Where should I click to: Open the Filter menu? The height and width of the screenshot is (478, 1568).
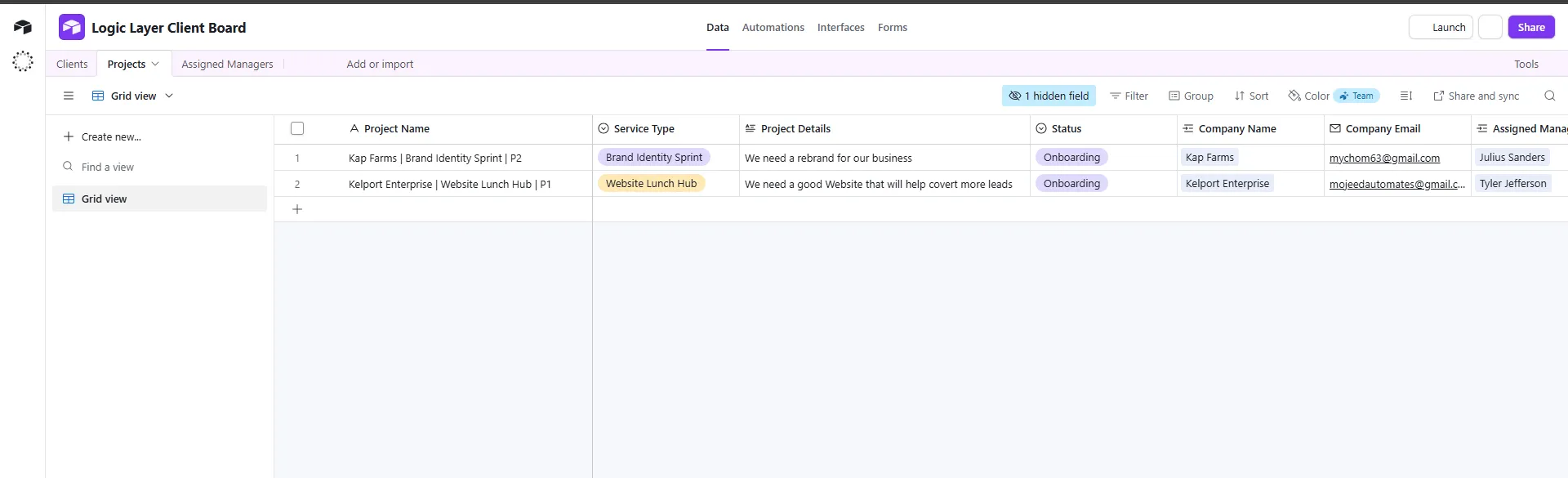tap(1129, 96)
